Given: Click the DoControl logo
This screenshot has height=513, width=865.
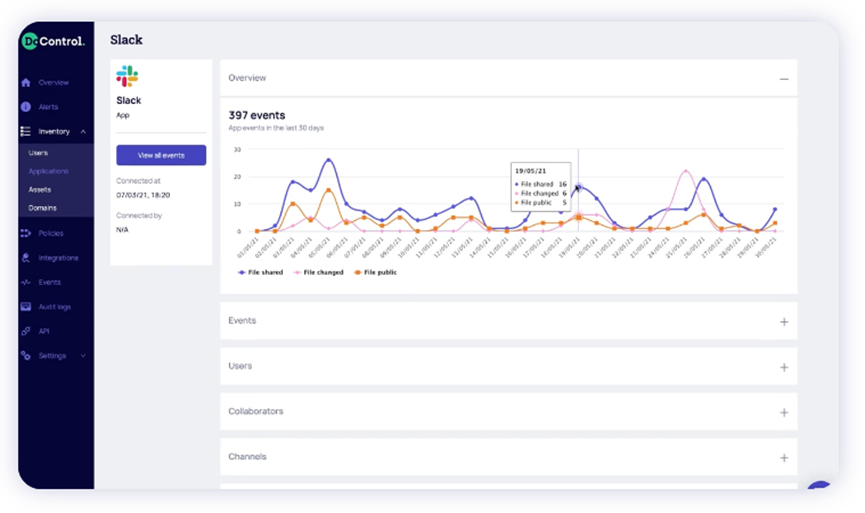Looking at the screenshot, I should pos(53,41).
